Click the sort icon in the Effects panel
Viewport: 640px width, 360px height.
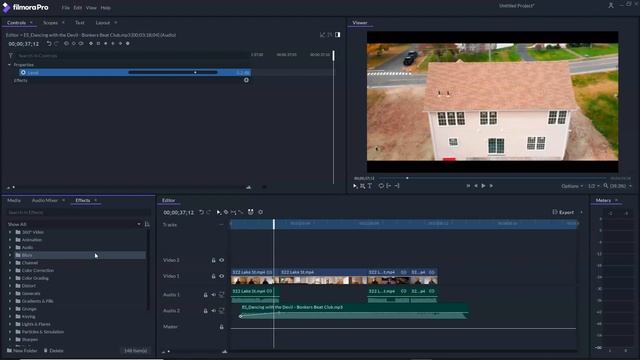[147, 224]
